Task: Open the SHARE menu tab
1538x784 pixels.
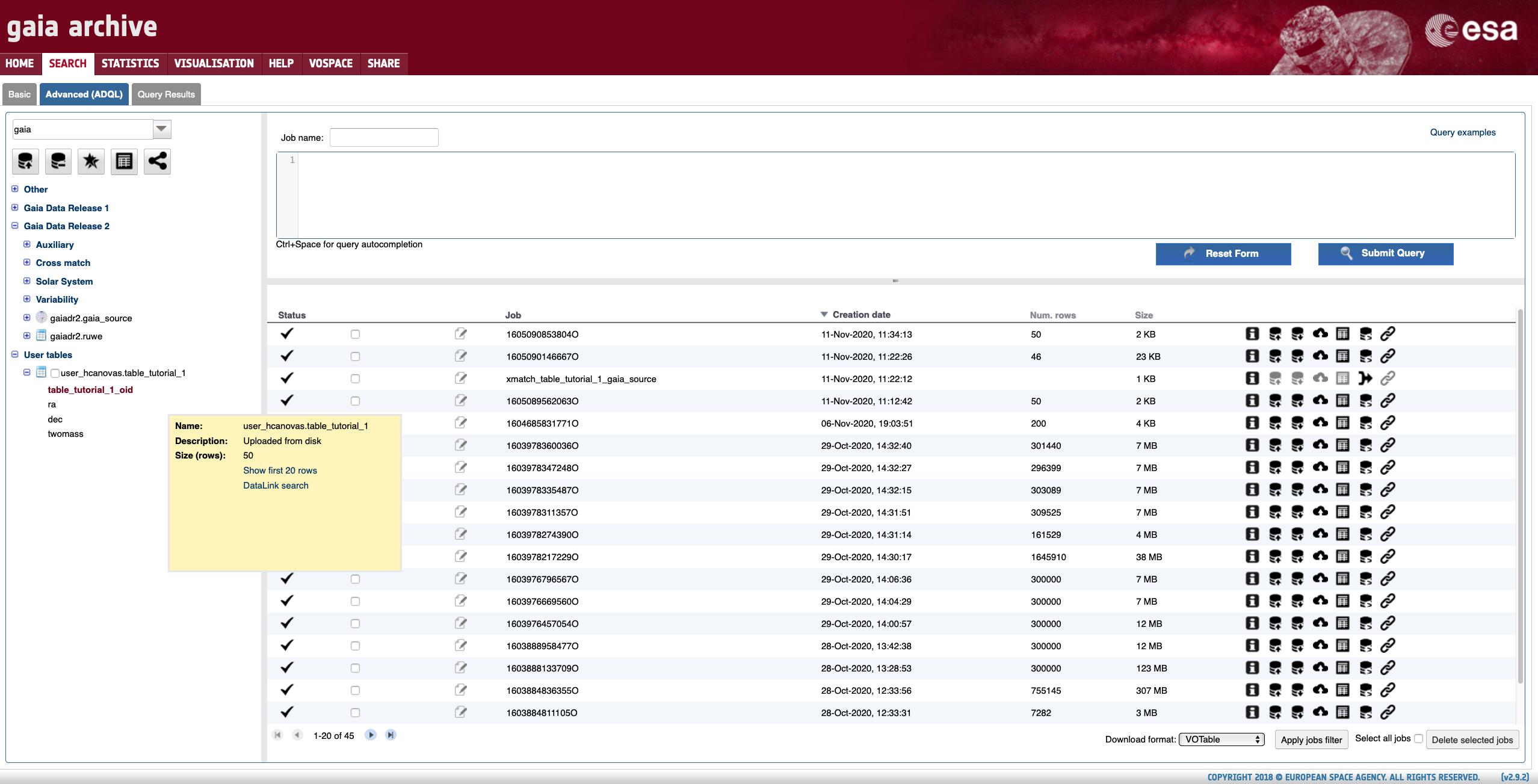Action: coord(384,64)
